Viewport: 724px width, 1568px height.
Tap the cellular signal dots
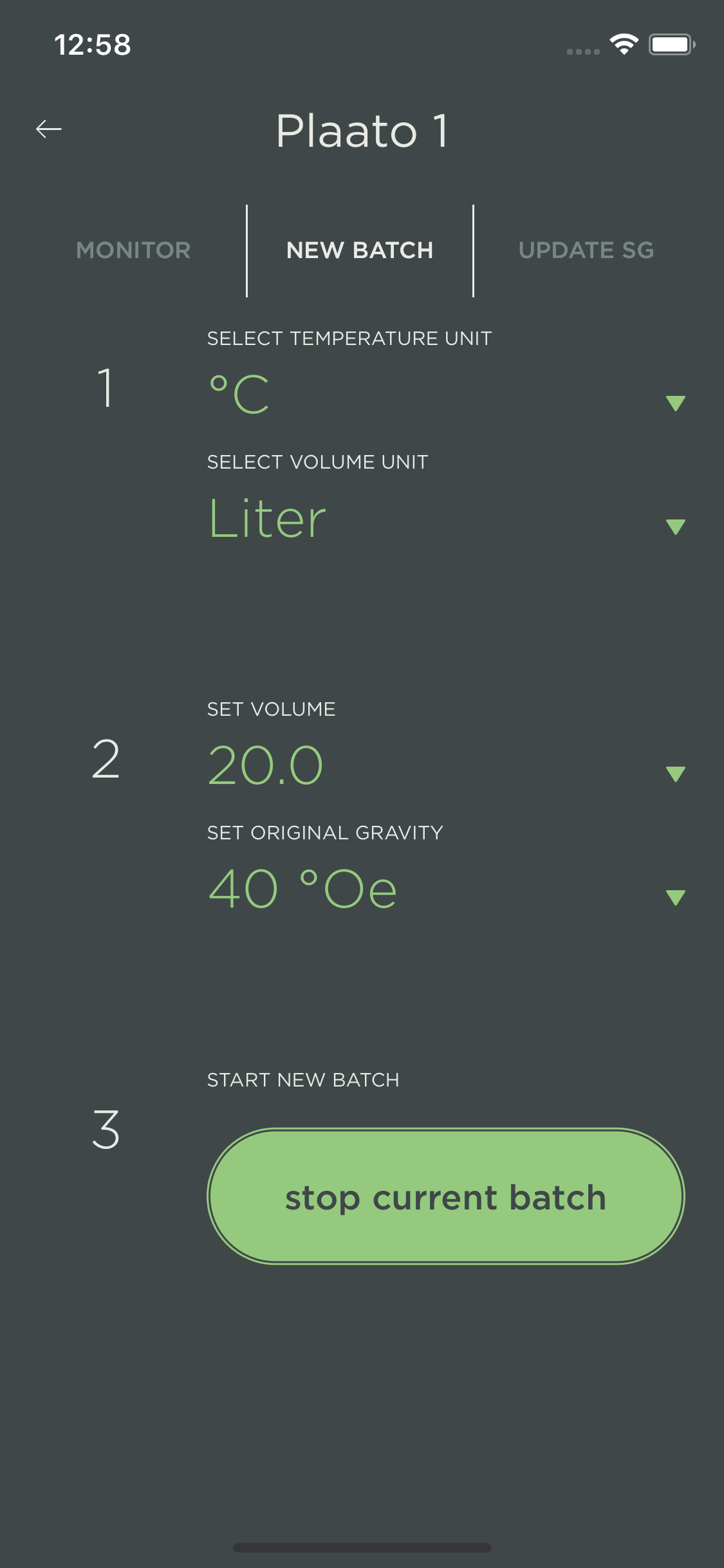point(583,51)
